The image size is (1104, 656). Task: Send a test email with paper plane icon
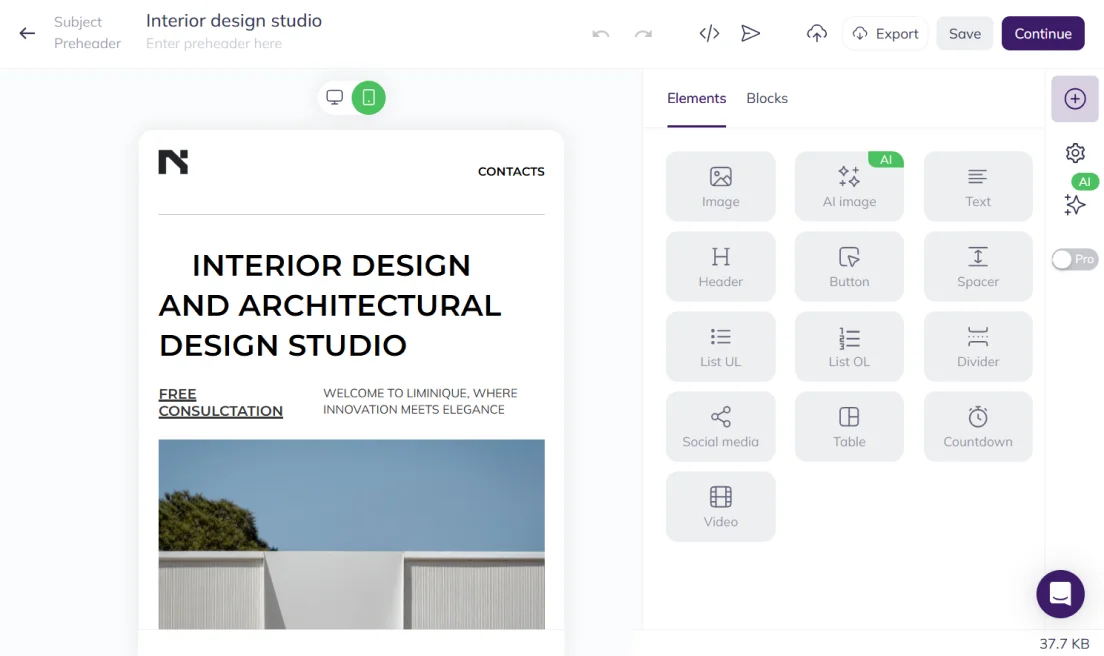tap(751, 33)
